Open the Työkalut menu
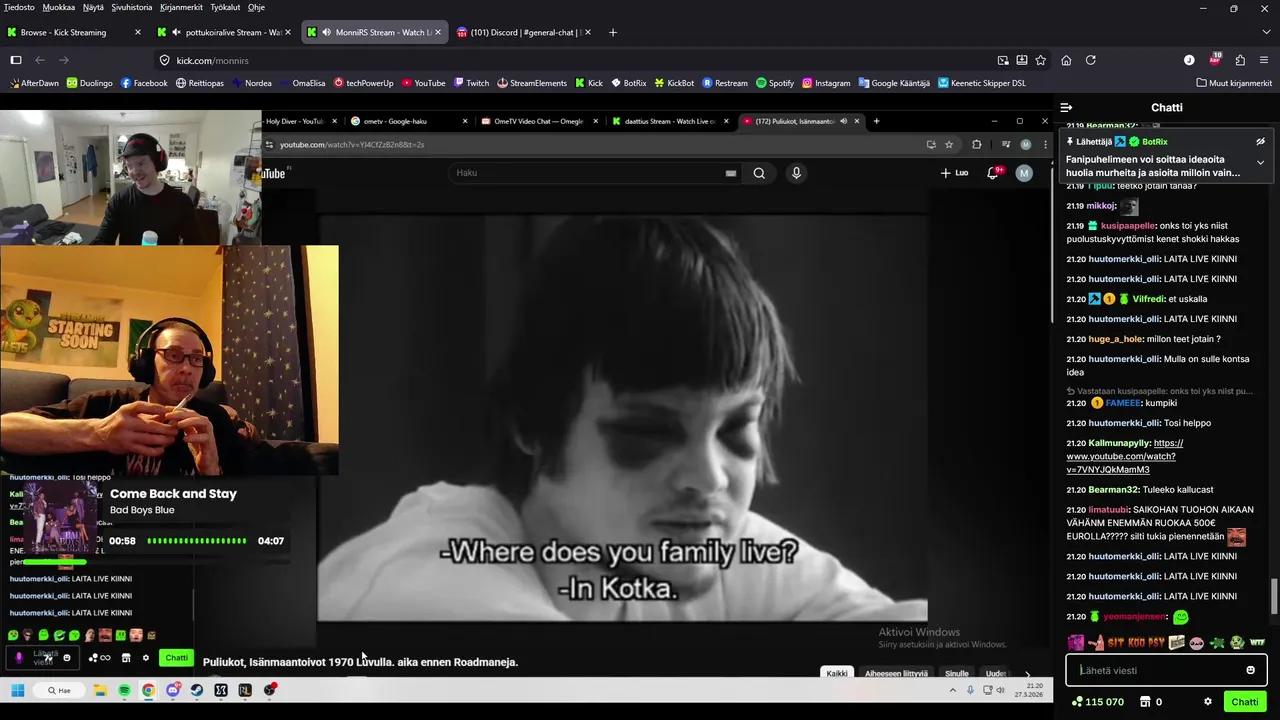Screen dimensions: 1280x720 point(225,7)
